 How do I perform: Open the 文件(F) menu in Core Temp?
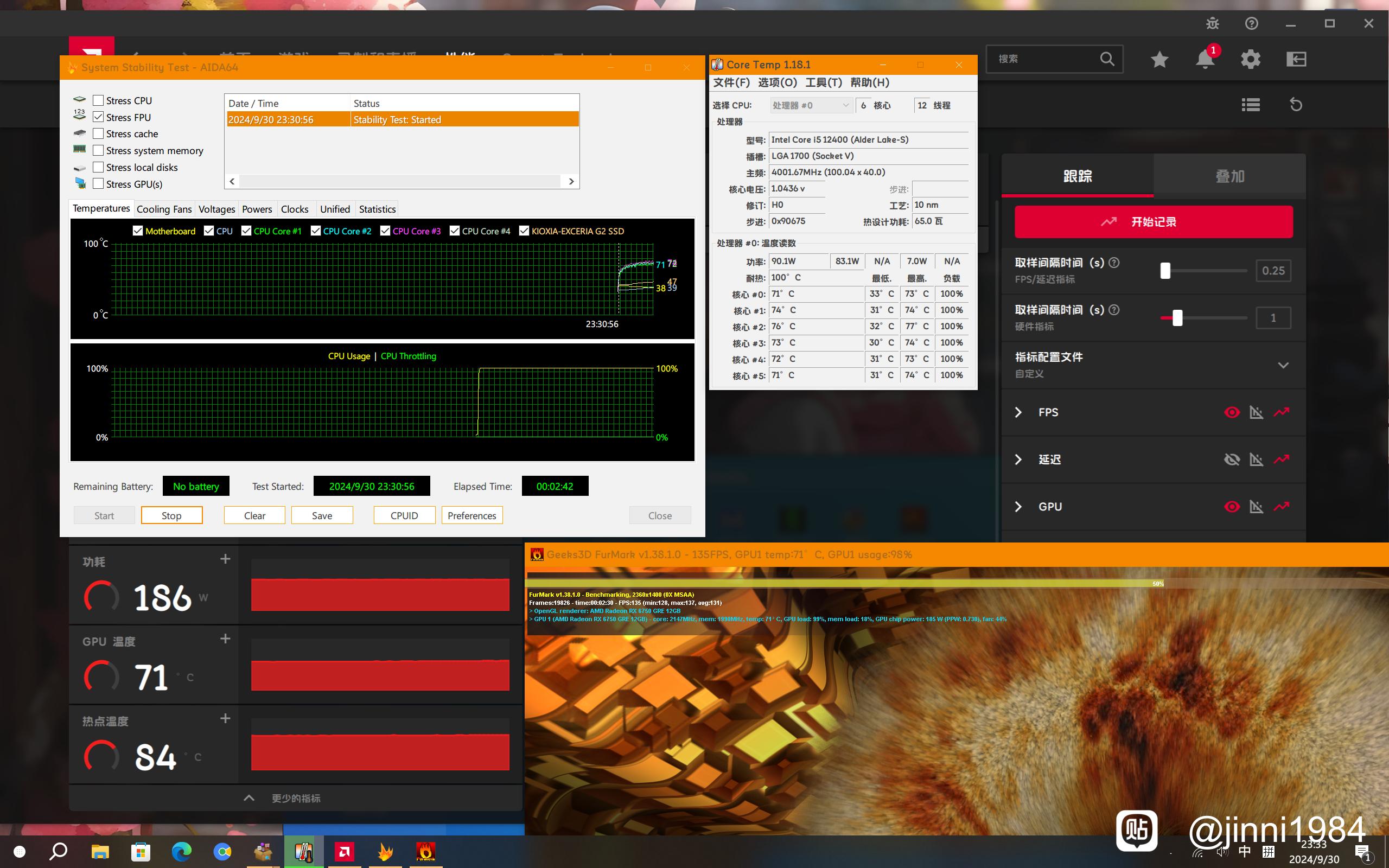731,82
